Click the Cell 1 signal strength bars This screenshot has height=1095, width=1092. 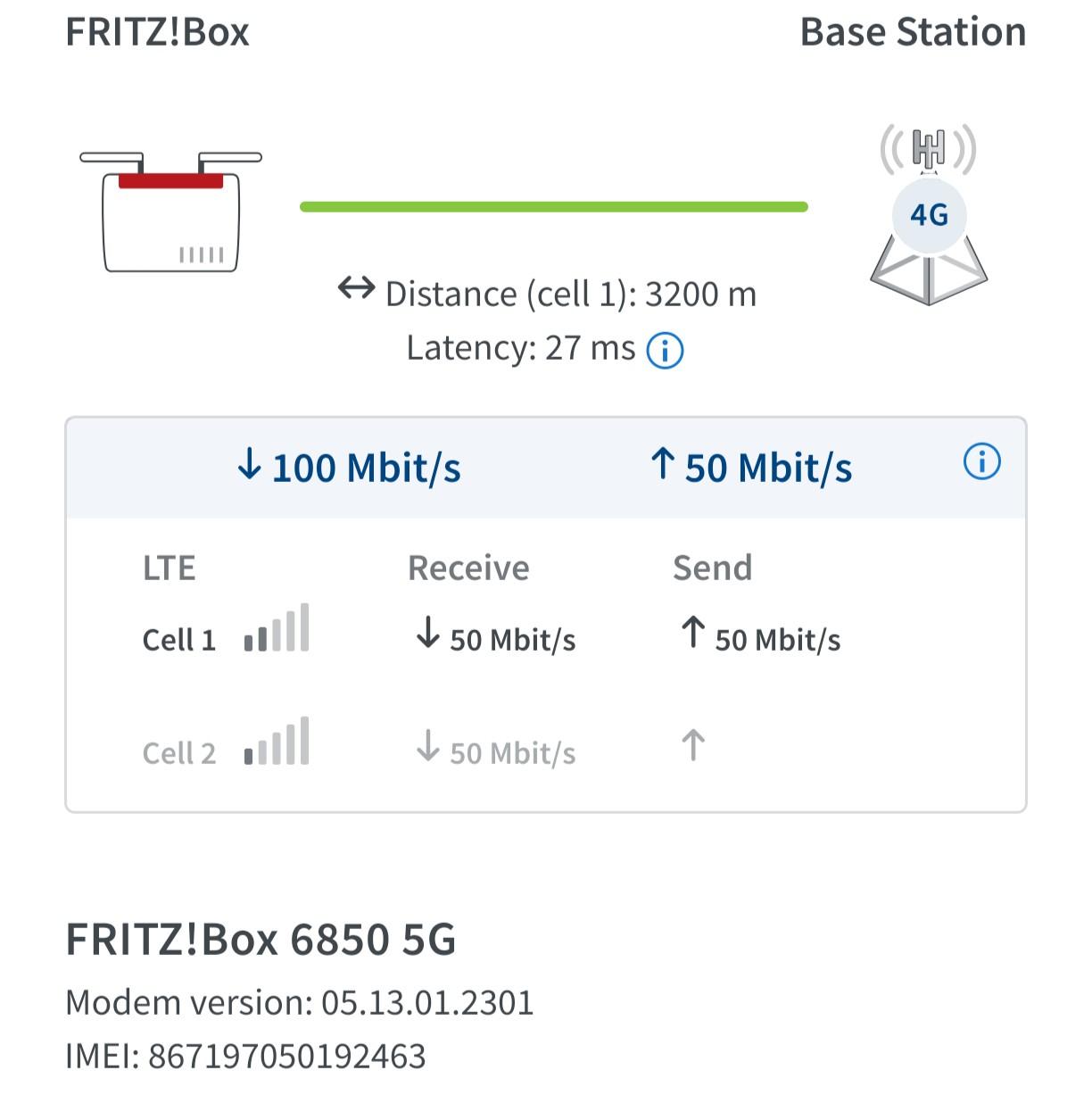pyautogui.click(x=277, y=628)
